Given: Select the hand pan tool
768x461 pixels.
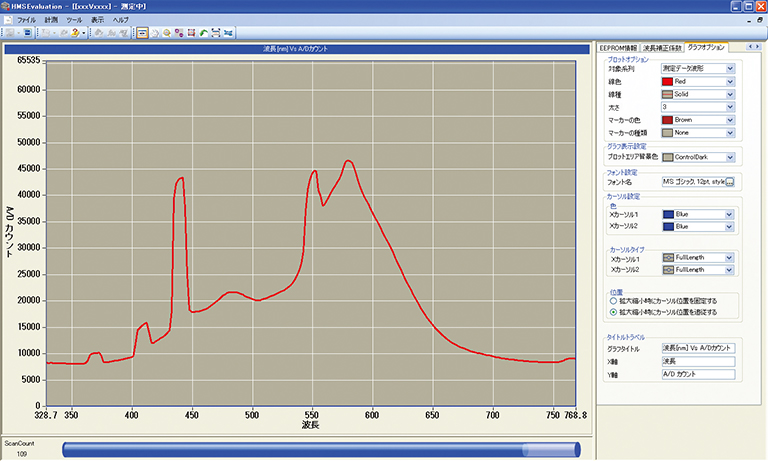Looking at the screenshot, I should (x=154, y=33).
